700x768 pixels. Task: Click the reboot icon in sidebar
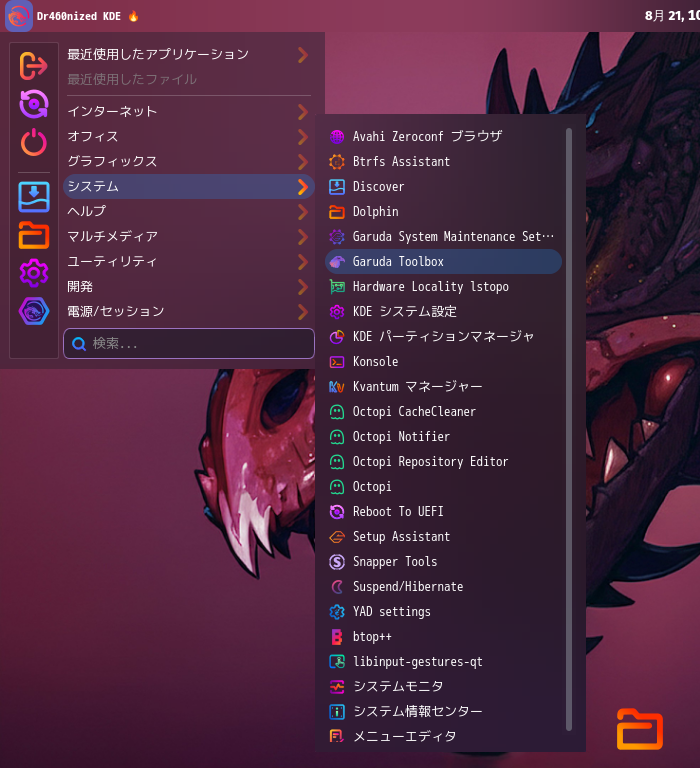[33, 104]
